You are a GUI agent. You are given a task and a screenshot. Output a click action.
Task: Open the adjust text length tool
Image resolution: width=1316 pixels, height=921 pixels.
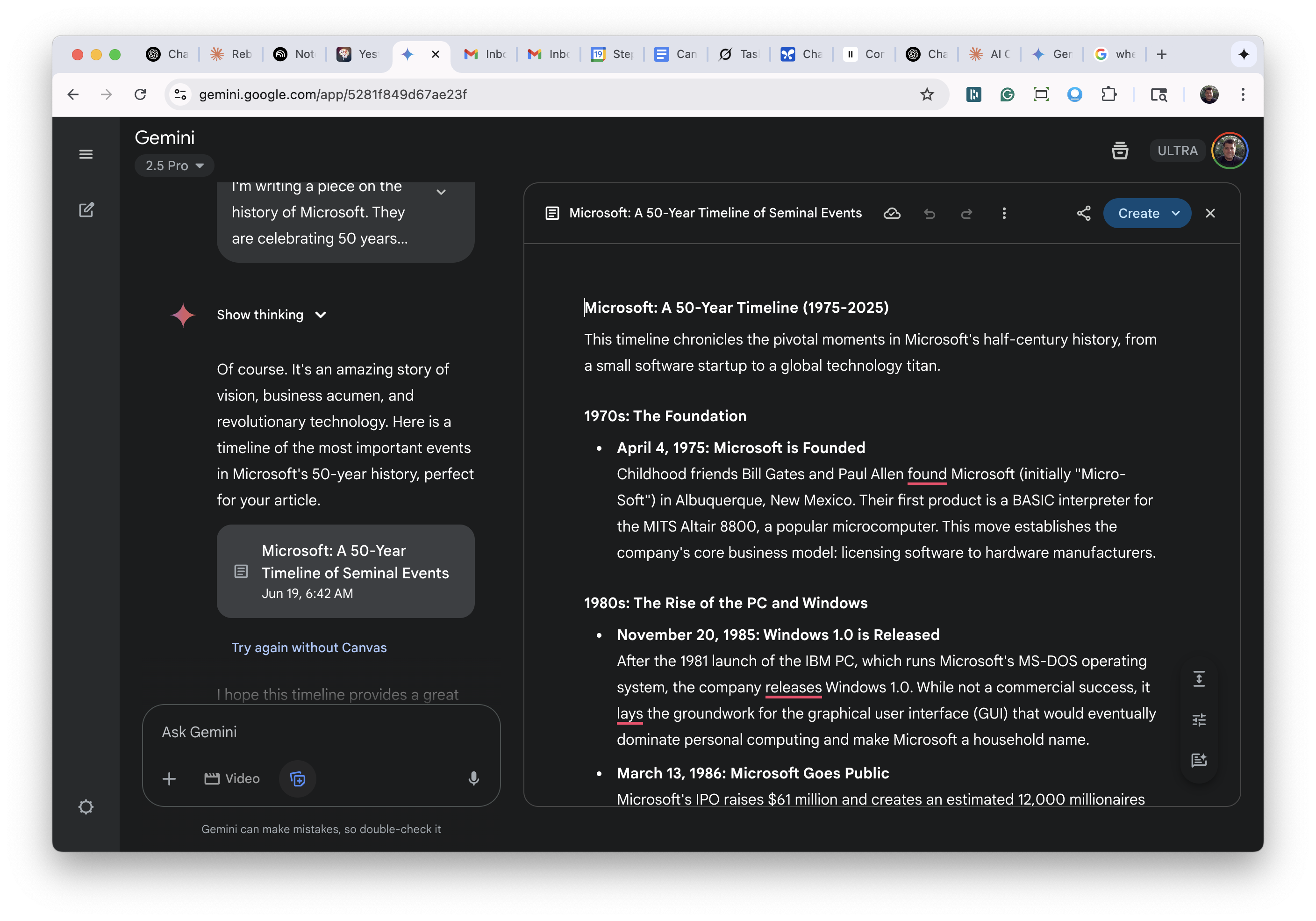[1199, 679]
